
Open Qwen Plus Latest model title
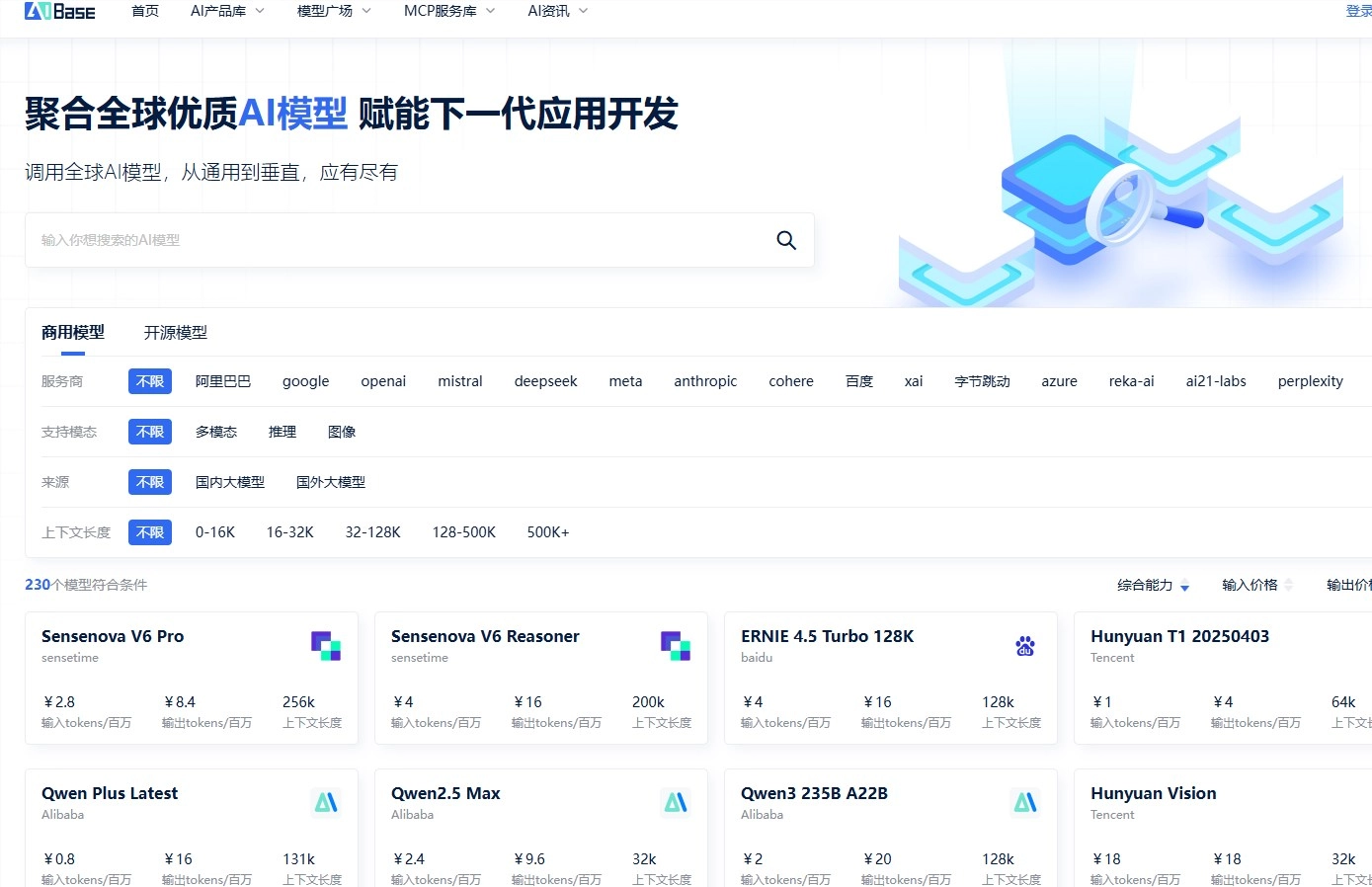pyautogui.click(x=110, y=793)
